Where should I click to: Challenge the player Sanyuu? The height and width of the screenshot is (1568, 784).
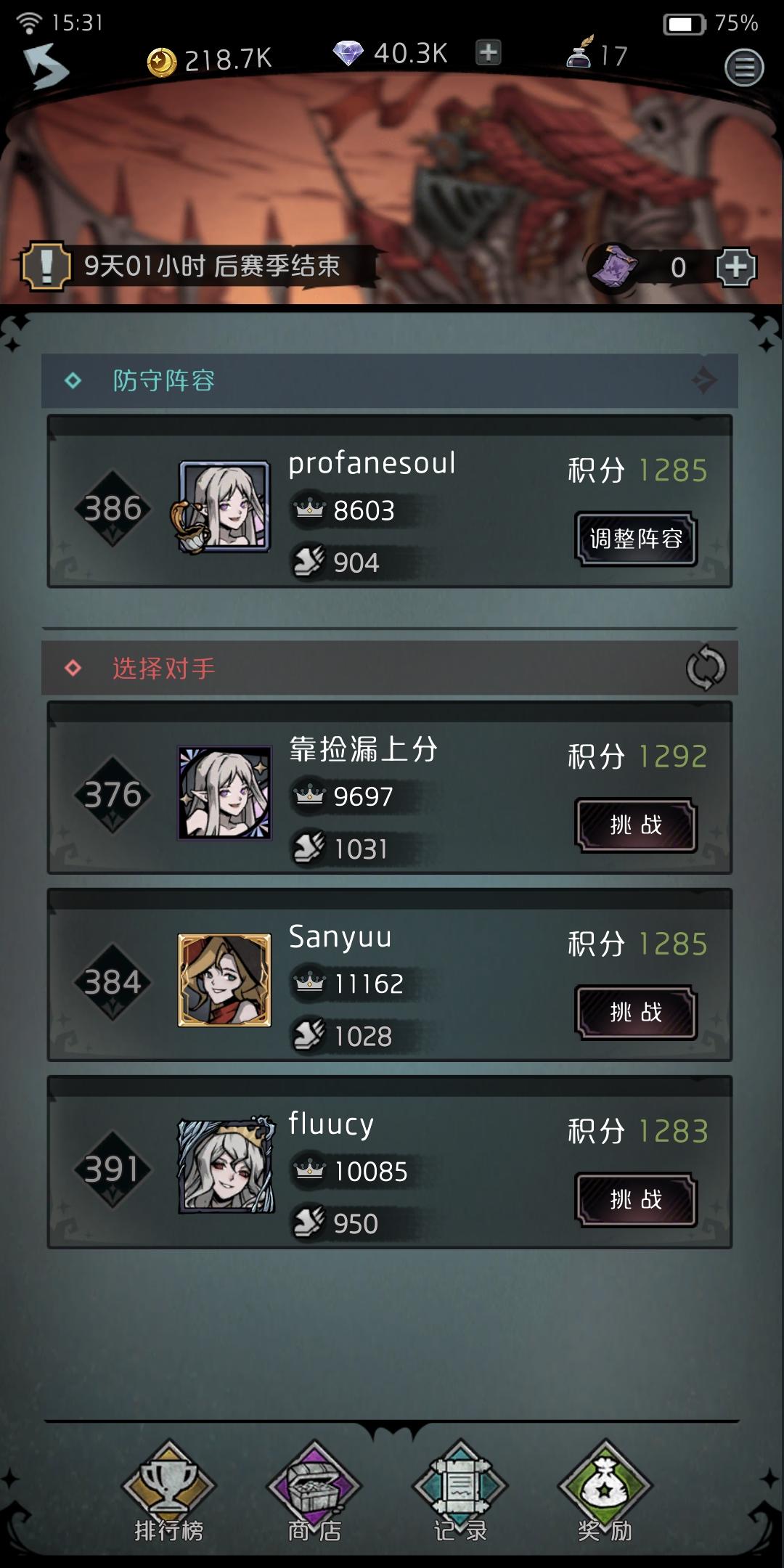pyautogui.click(x=636, y=1012)
